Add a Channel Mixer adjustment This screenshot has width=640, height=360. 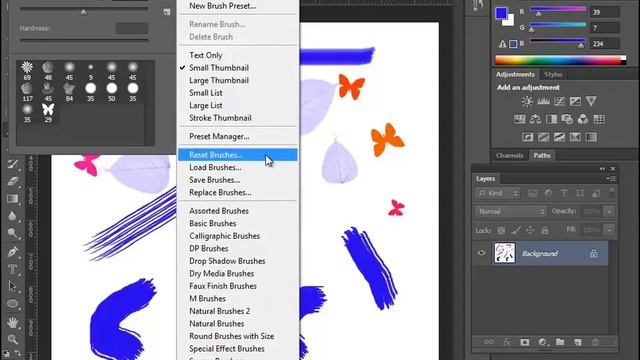[x=583, y=119]
